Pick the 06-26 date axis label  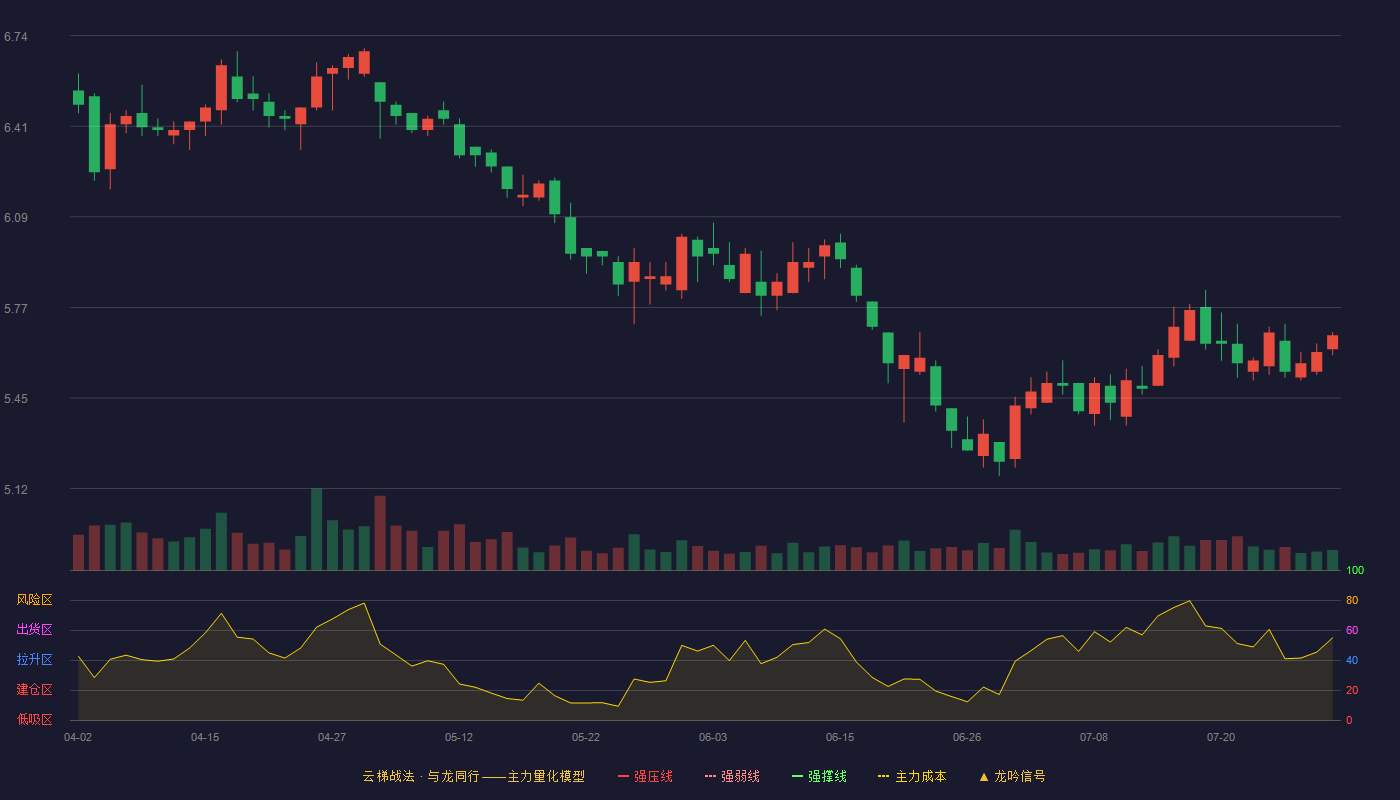pyautogui.click(x=967, y=737)
